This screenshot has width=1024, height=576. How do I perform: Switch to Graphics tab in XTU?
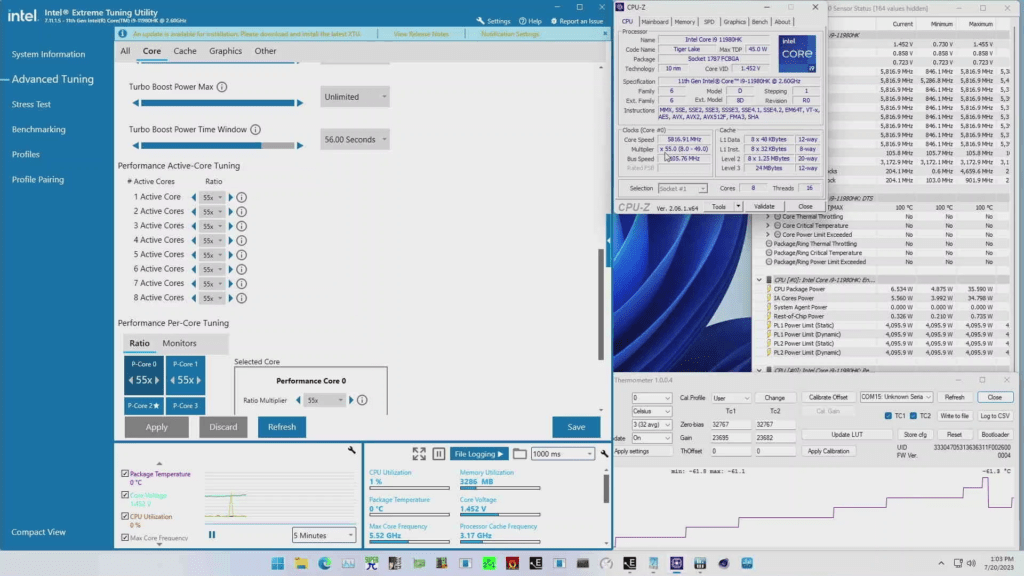(225, 51)
